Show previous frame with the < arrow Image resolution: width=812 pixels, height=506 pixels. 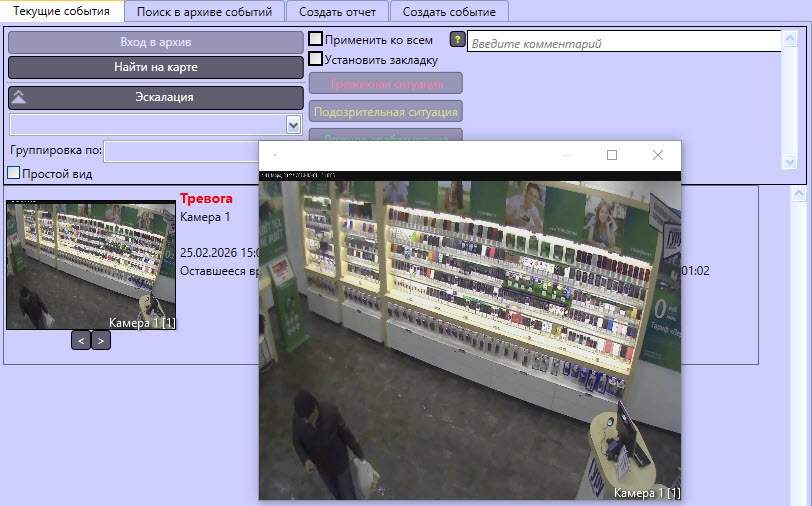[81, 340]
